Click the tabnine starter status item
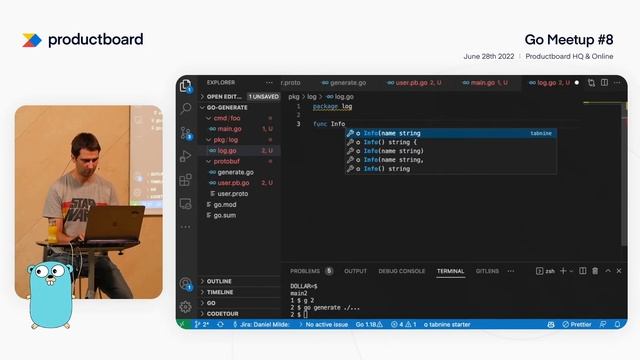Image resolution: width=640 pixels, height=360 pixels. (447, 324)
